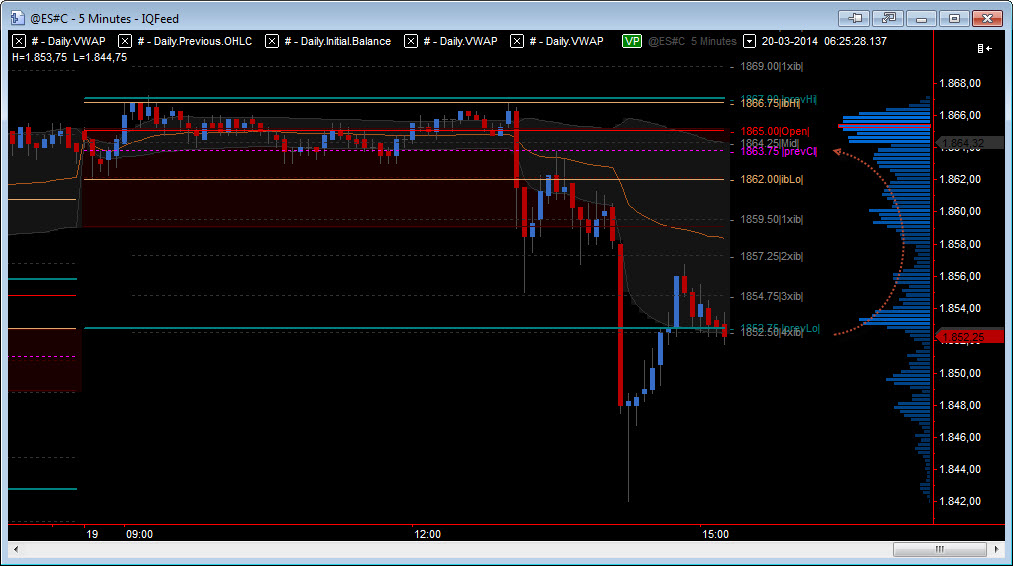Click the price scale alignment icon with arrow
The height and width of the screenshot is (566, 1013).
pyautogui.click(x=985, y=48)
